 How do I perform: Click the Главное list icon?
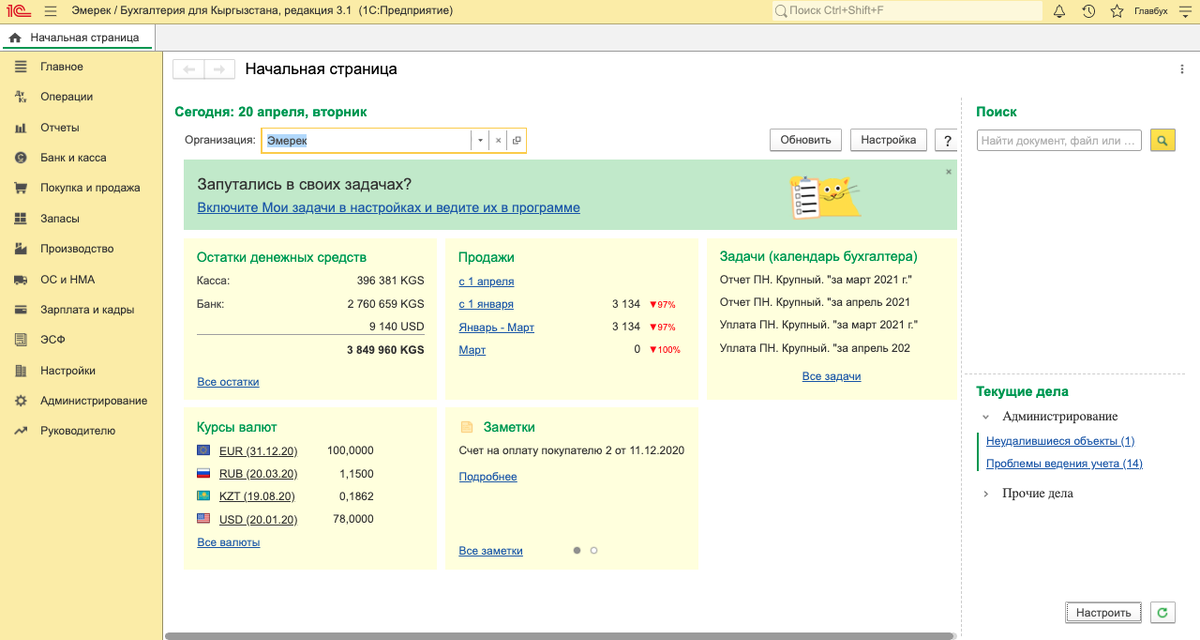[x=20, y=67]
